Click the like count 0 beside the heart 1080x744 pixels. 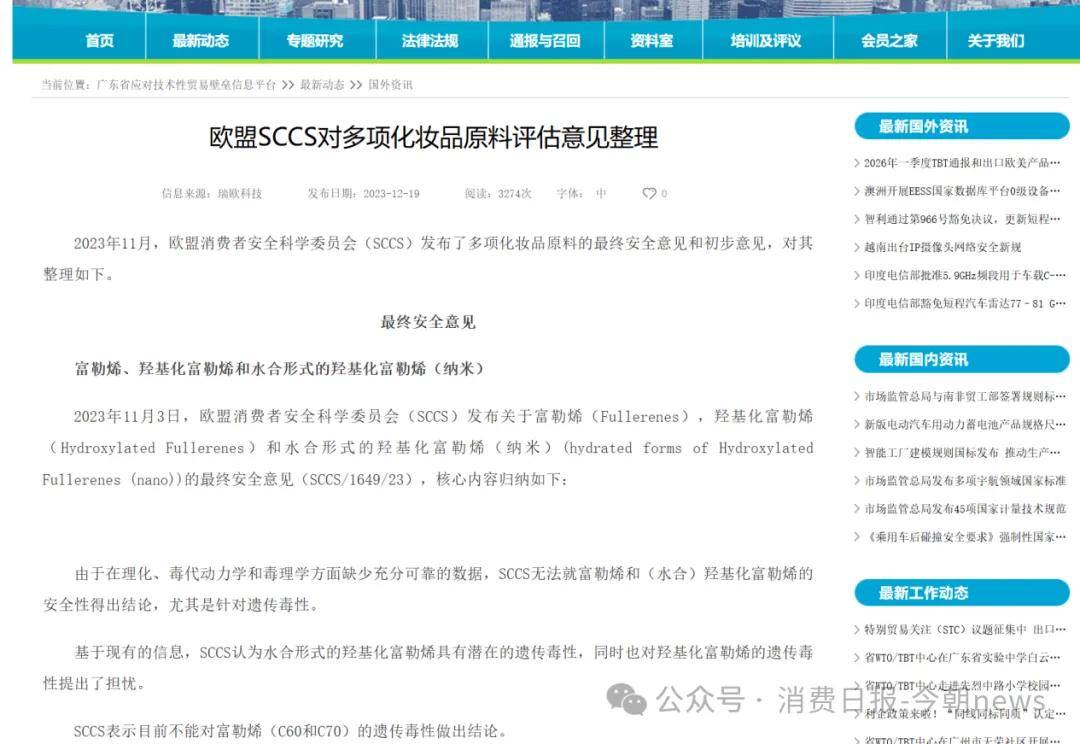pyautogui.click(x=664, y=194)
